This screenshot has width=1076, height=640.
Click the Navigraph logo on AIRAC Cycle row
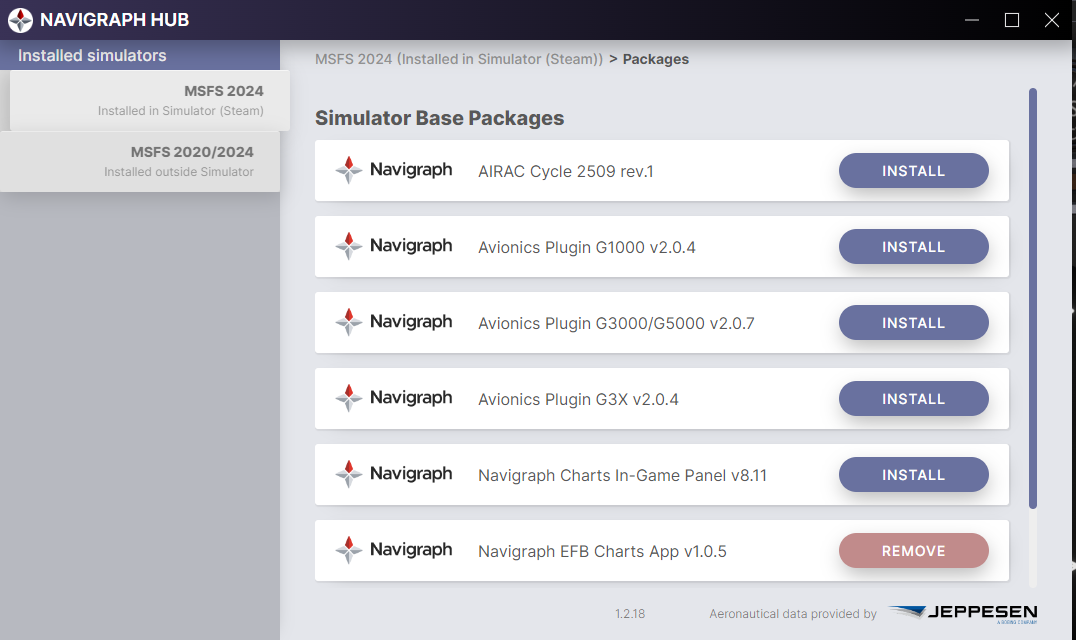[394, 170]
